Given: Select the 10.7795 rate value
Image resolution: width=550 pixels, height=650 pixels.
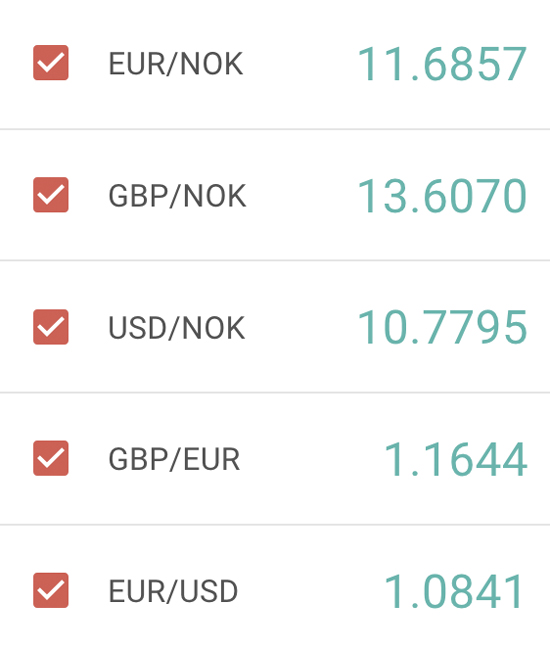Looking at the screenshot, I should coord(442,327).
